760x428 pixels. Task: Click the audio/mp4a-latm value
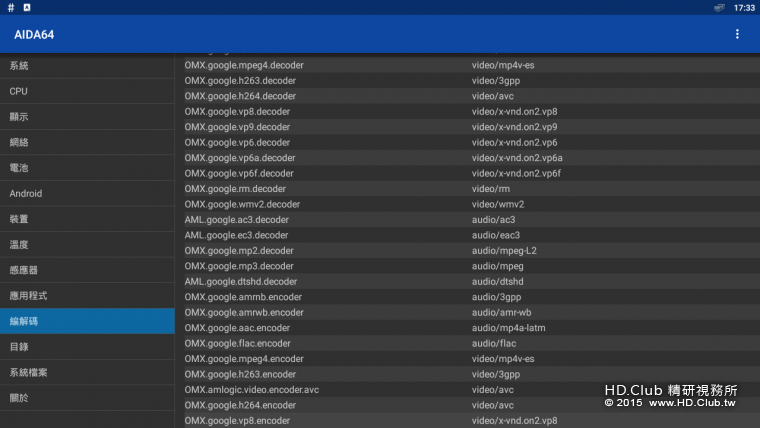point(508,328)
